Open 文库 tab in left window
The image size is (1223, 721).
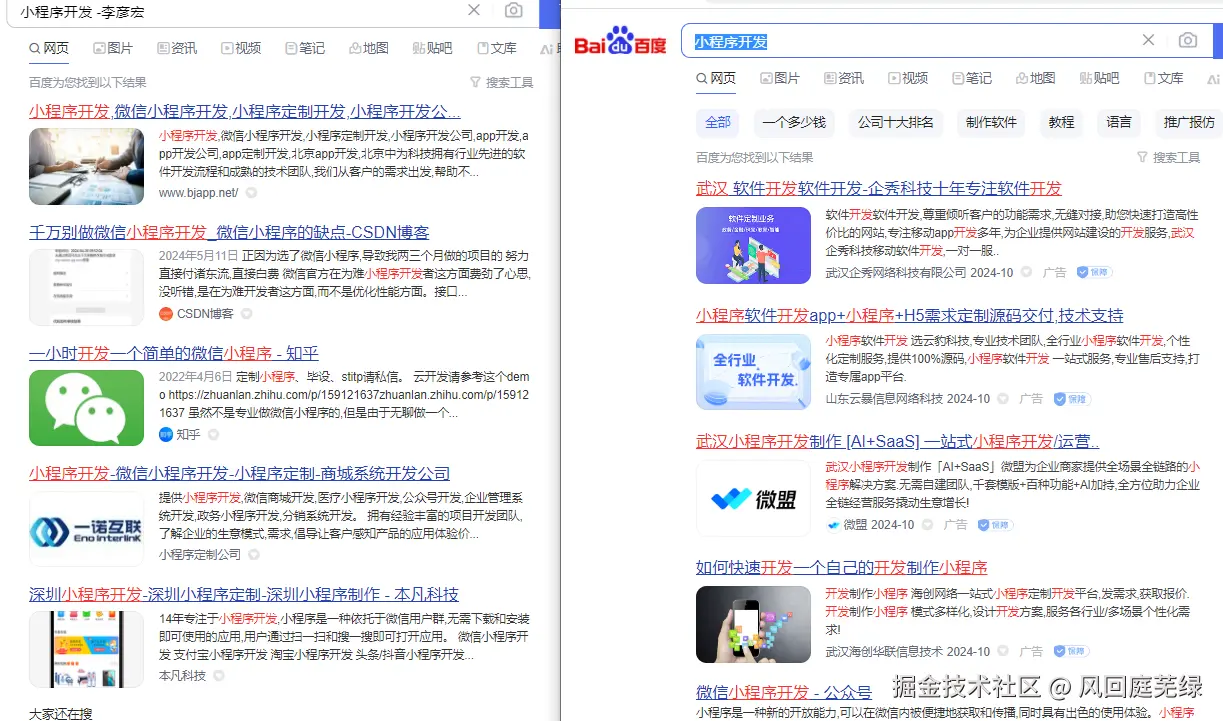point(497,48)
